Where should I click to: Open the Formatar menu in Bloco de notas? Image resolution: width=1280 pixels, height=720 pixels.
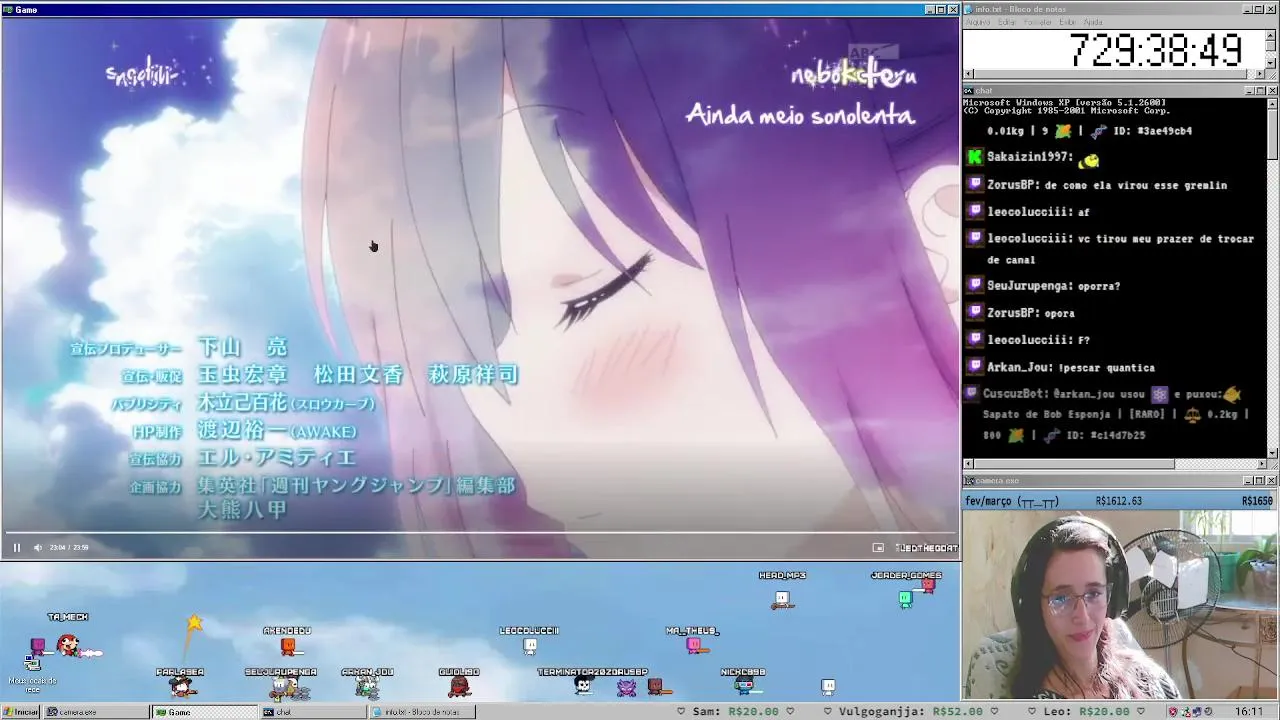(x=1038, y=22)
